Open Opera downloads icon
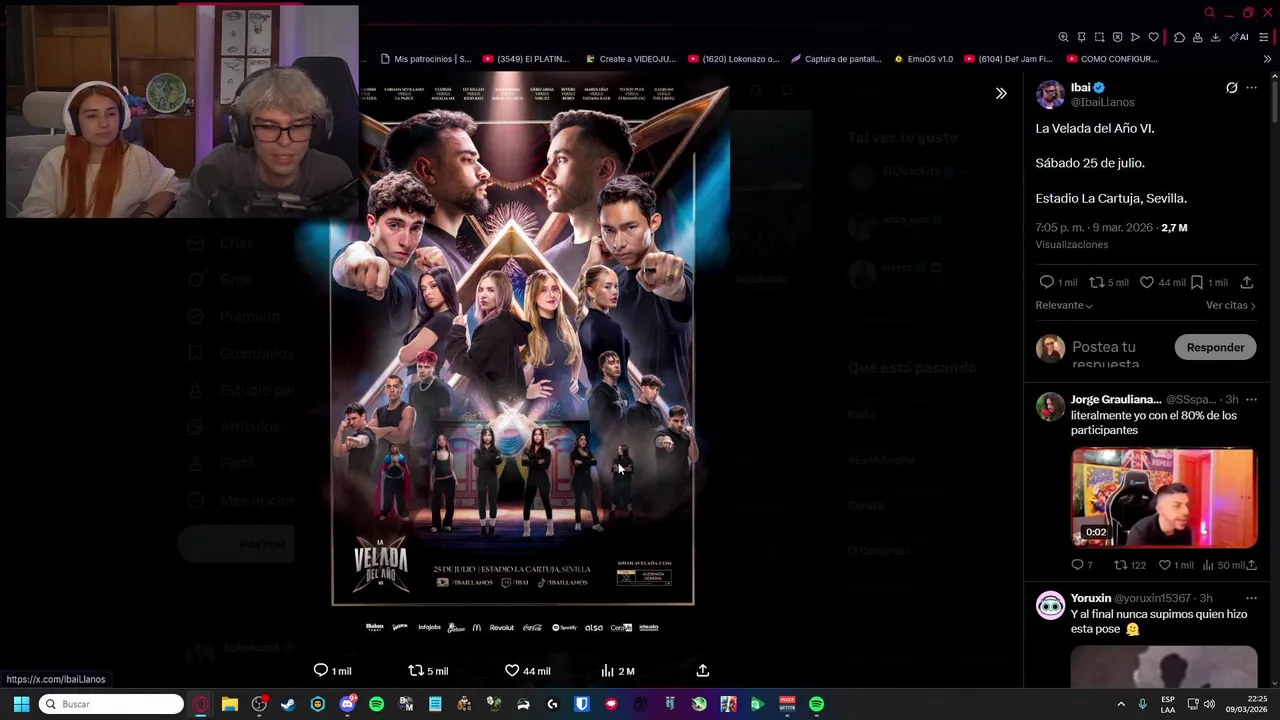Viewport: 1280px width, 720px height. click(1215, 37)
